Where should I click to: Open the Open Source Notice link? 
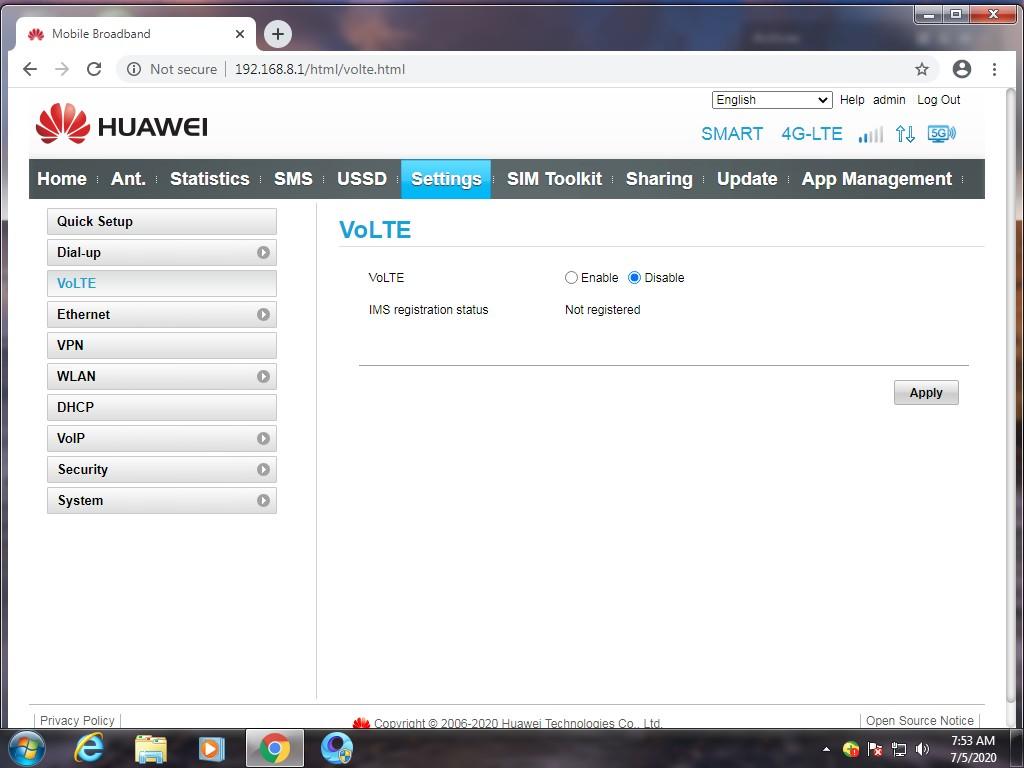(920, 720)
